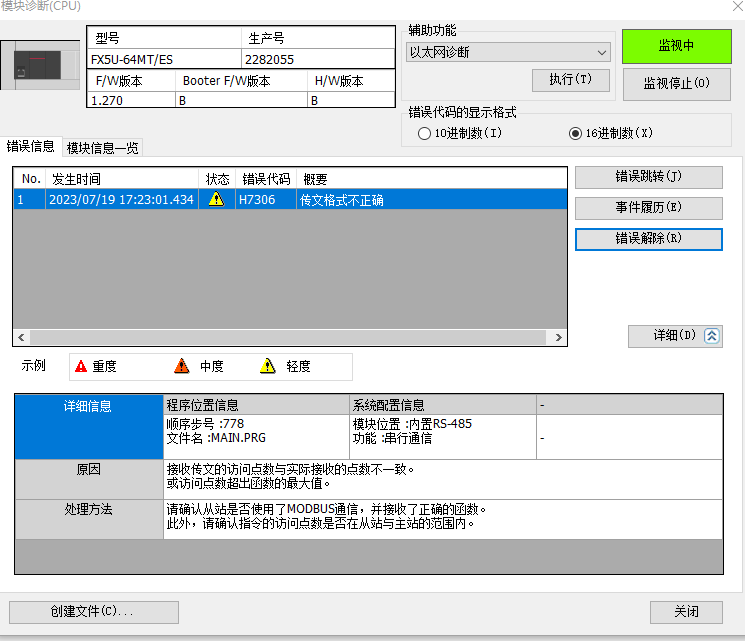Switch to the 错误信息 tab
The height and width of the screenshot is (641, 745).
[x=31, y=146]
